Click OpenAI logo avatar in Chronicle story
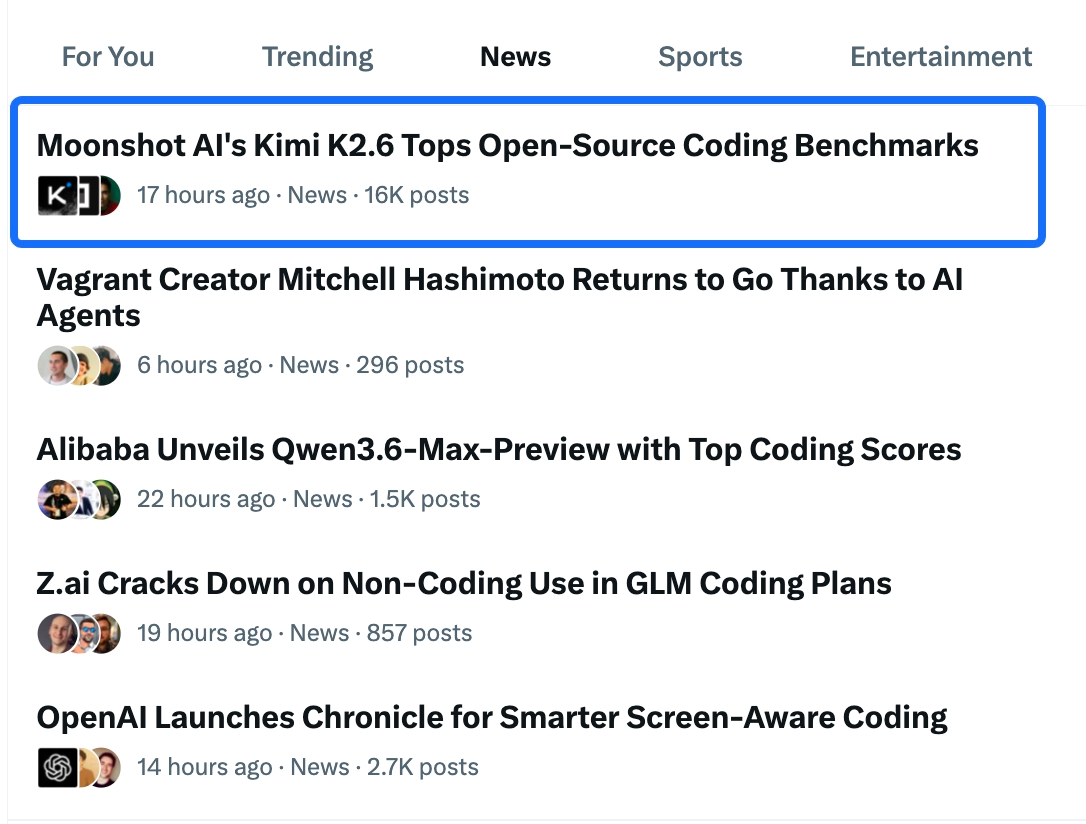This screenshot has height=824, width=1086. coord(57,767)
